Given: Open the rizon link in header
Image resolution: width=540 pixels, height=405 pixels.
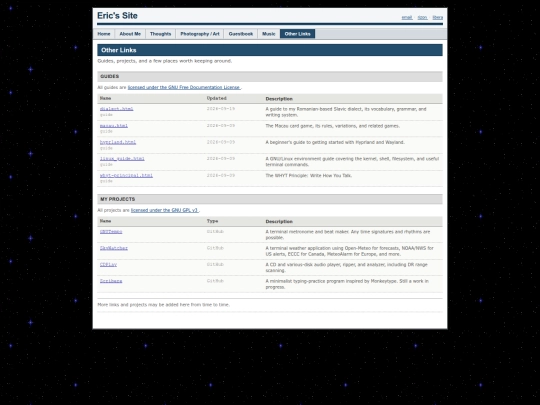Looking at the screenshot, I should [423, 17].
